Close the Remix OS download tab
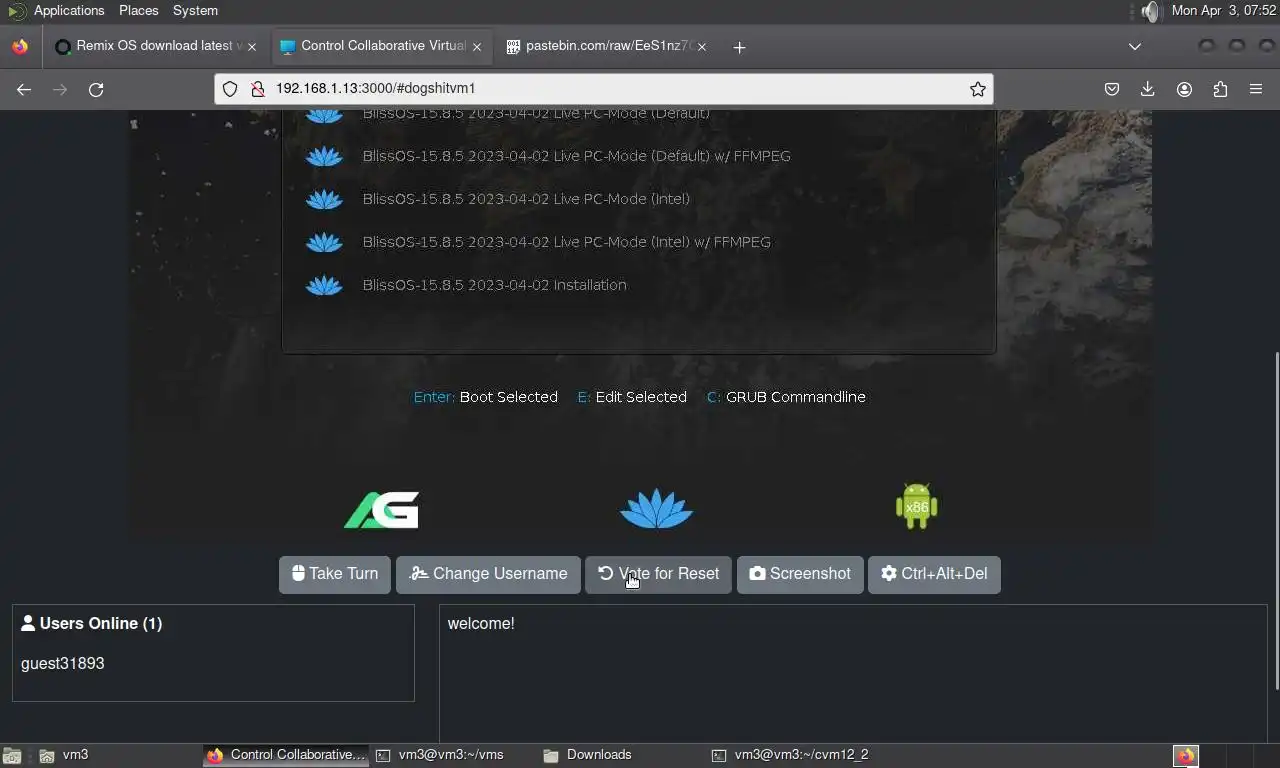Viewport: 1280px width, 768px height. (x=252, y=47)
